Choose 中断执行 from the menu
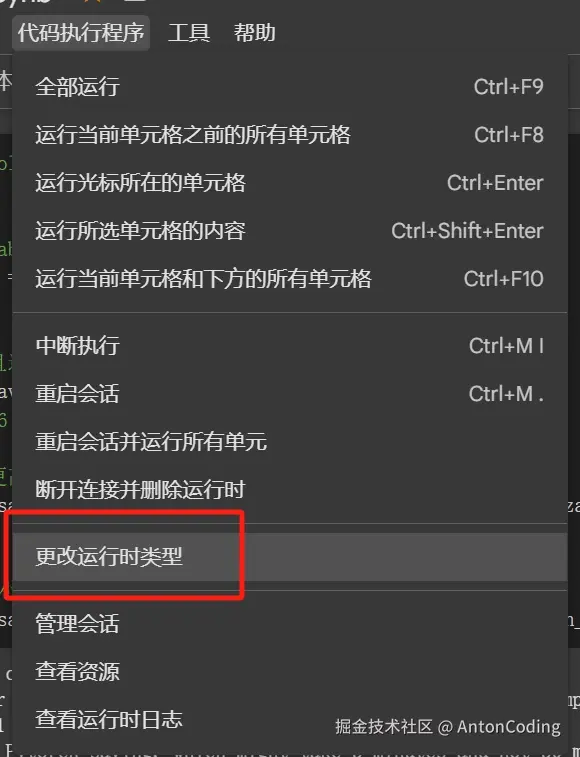Screen dimensions: 580x757 [x=290, y=346]
